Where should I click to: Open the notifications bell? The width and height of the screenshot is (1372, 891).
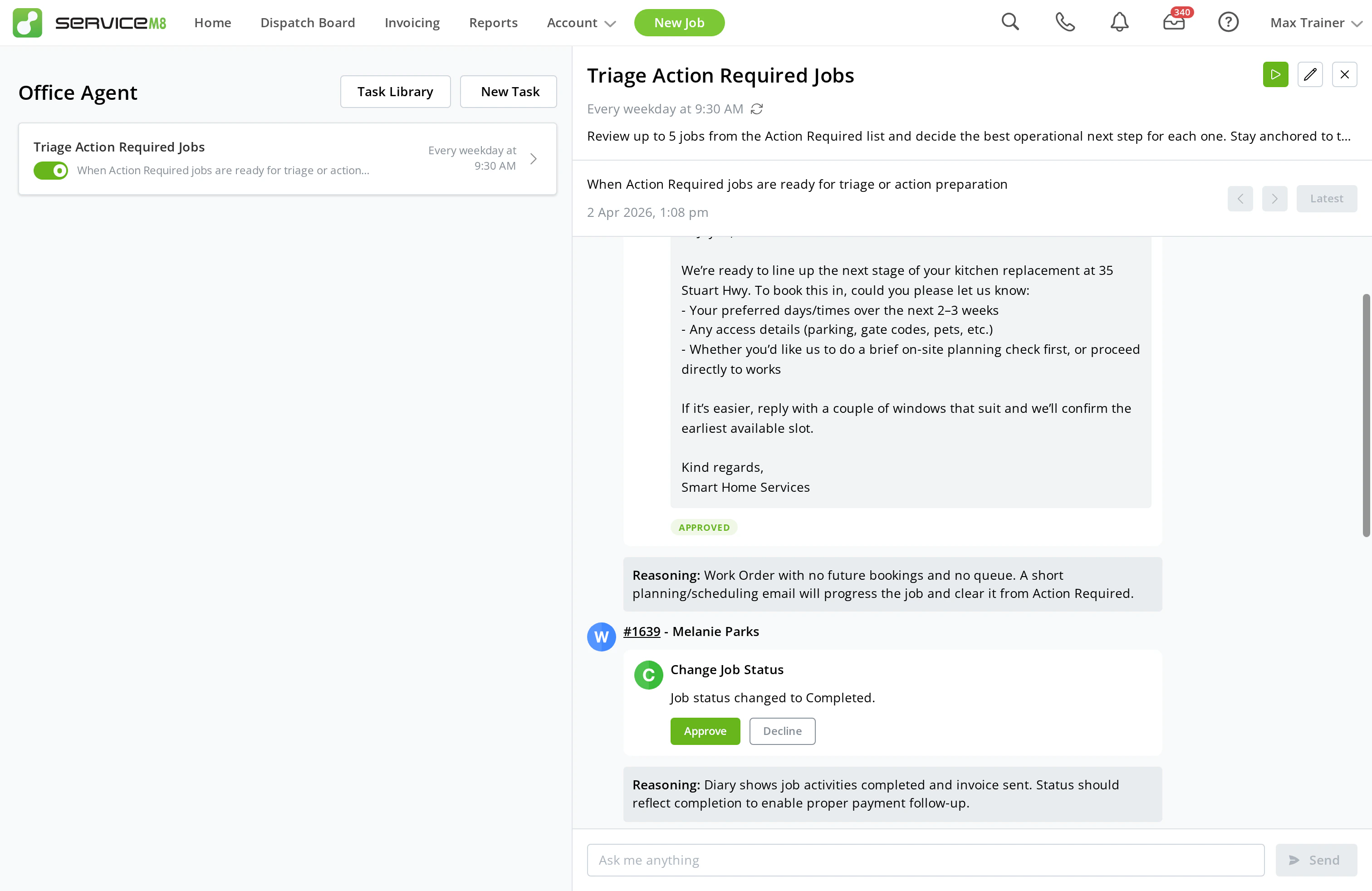[x=1119, y=22]
